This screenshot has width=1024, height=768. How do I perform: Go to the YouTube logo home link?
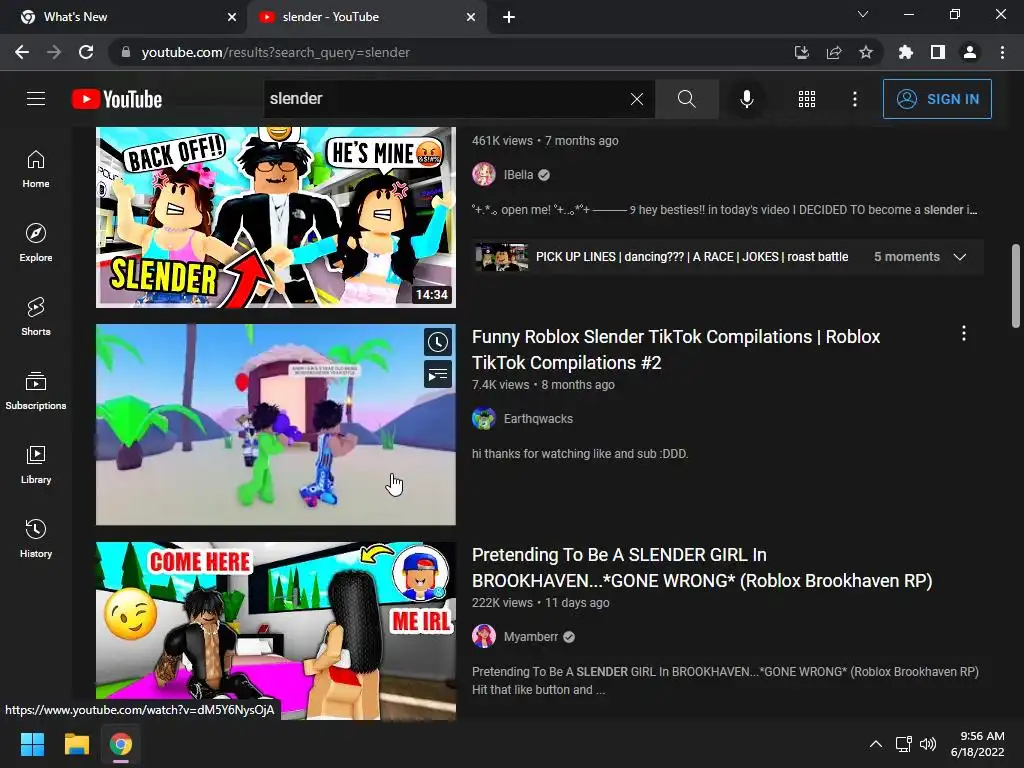[117, 99]
